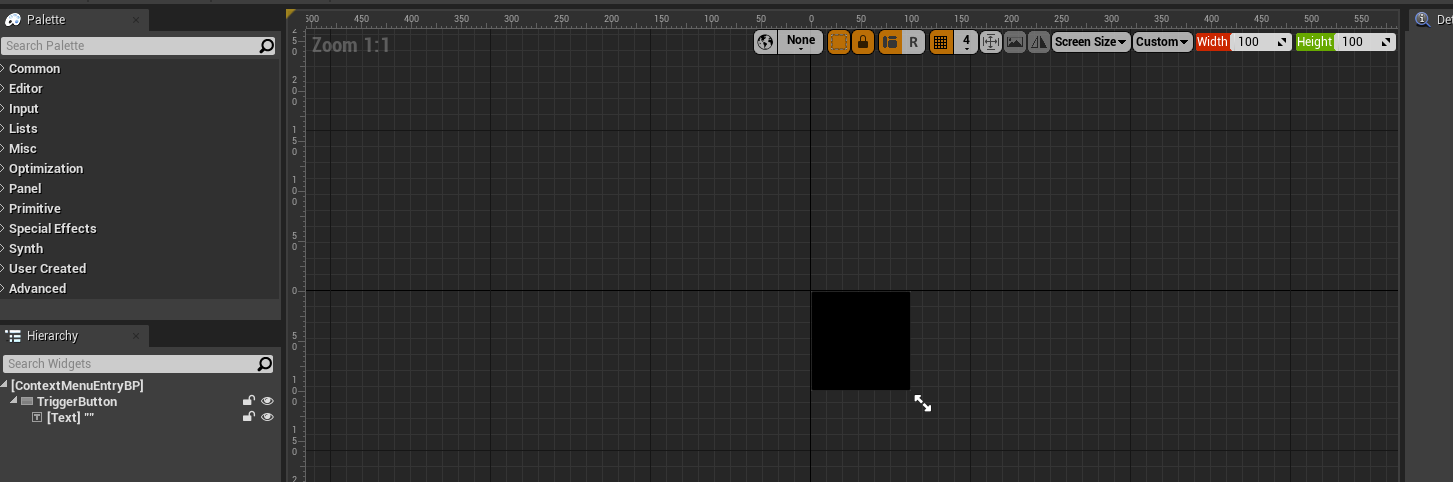
Task: Click the TriggerButton button type icon
Action: pyautogui.click(x=27, y=402)
